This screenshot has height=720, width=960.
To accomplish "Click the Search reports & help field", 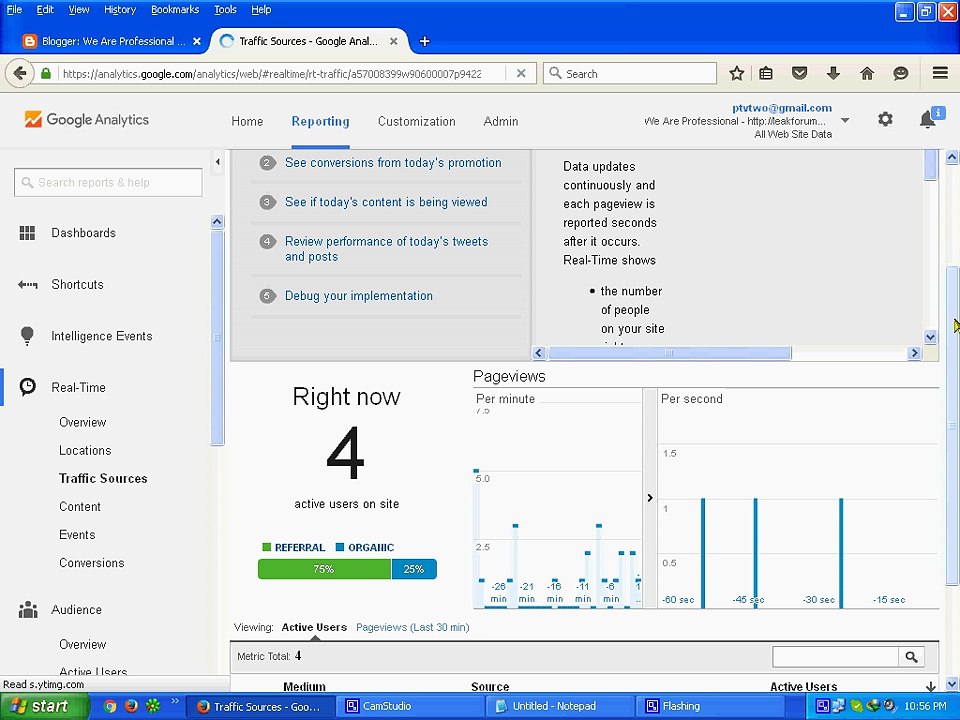I will 108,182.
